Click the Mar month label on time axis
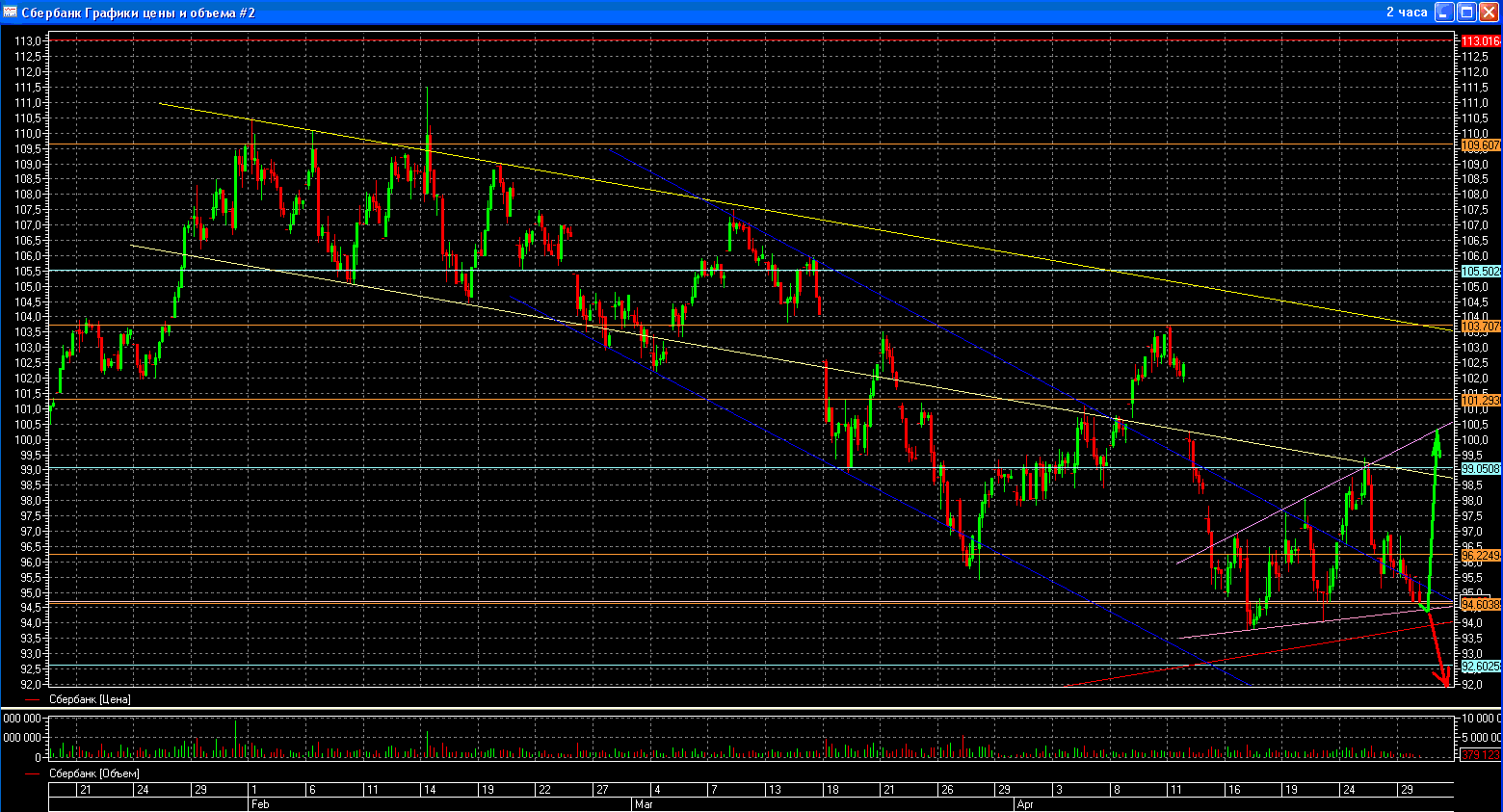Screen dimensions: 1503x812 click(x=644, y=804)
